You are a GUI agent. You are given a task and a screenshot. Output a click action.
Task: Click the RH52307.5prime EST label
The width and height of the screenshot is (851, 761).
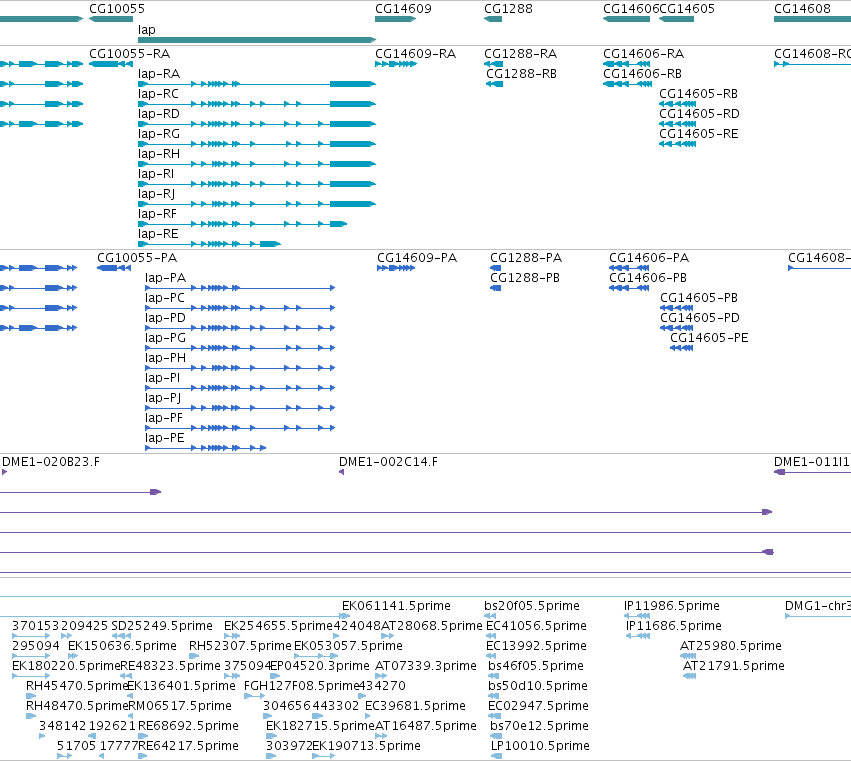click(x=240, y=646)
